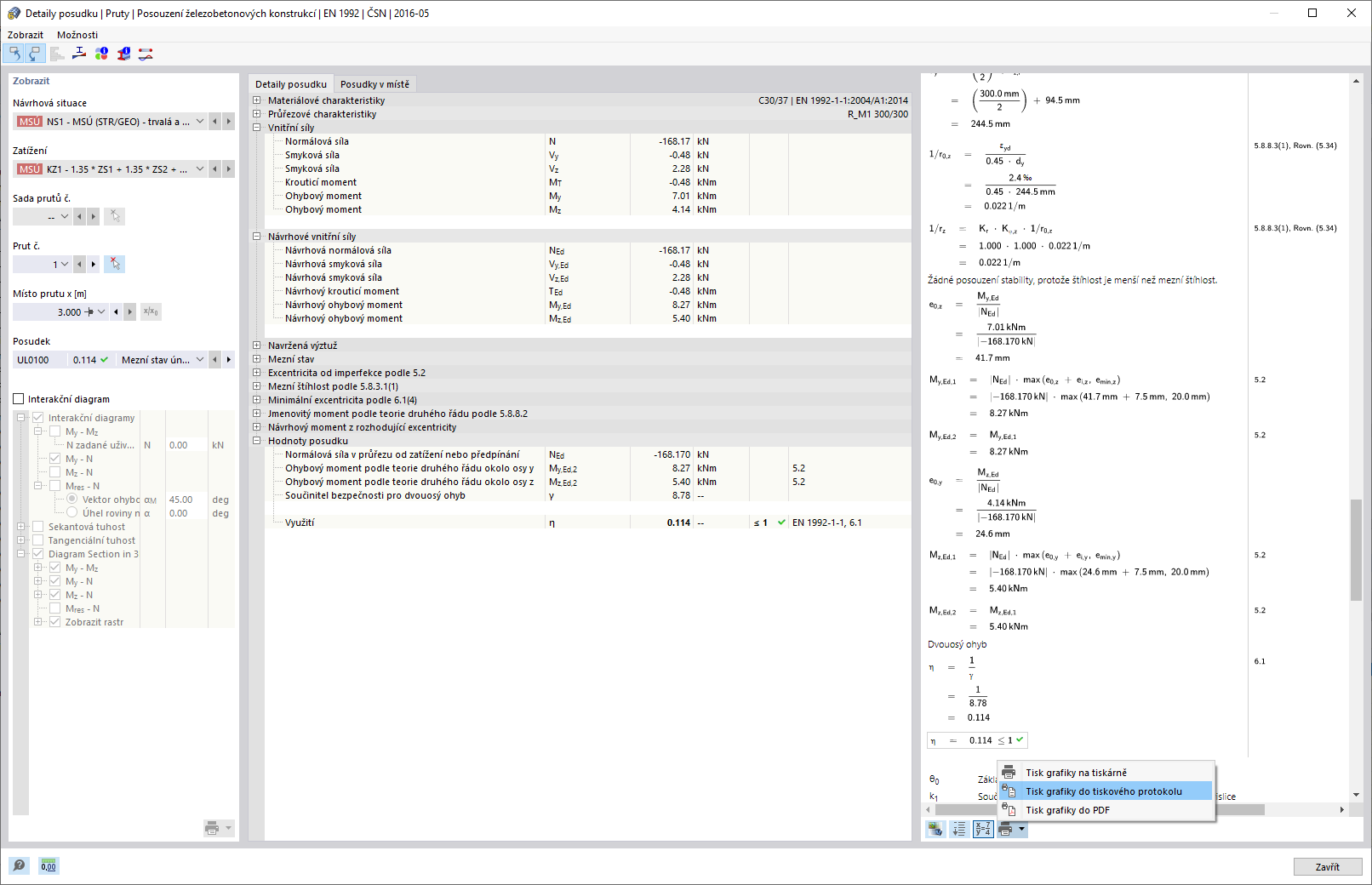Click the Zavřít button
Screen dimensions: 1372x885
pos(1328,867)
